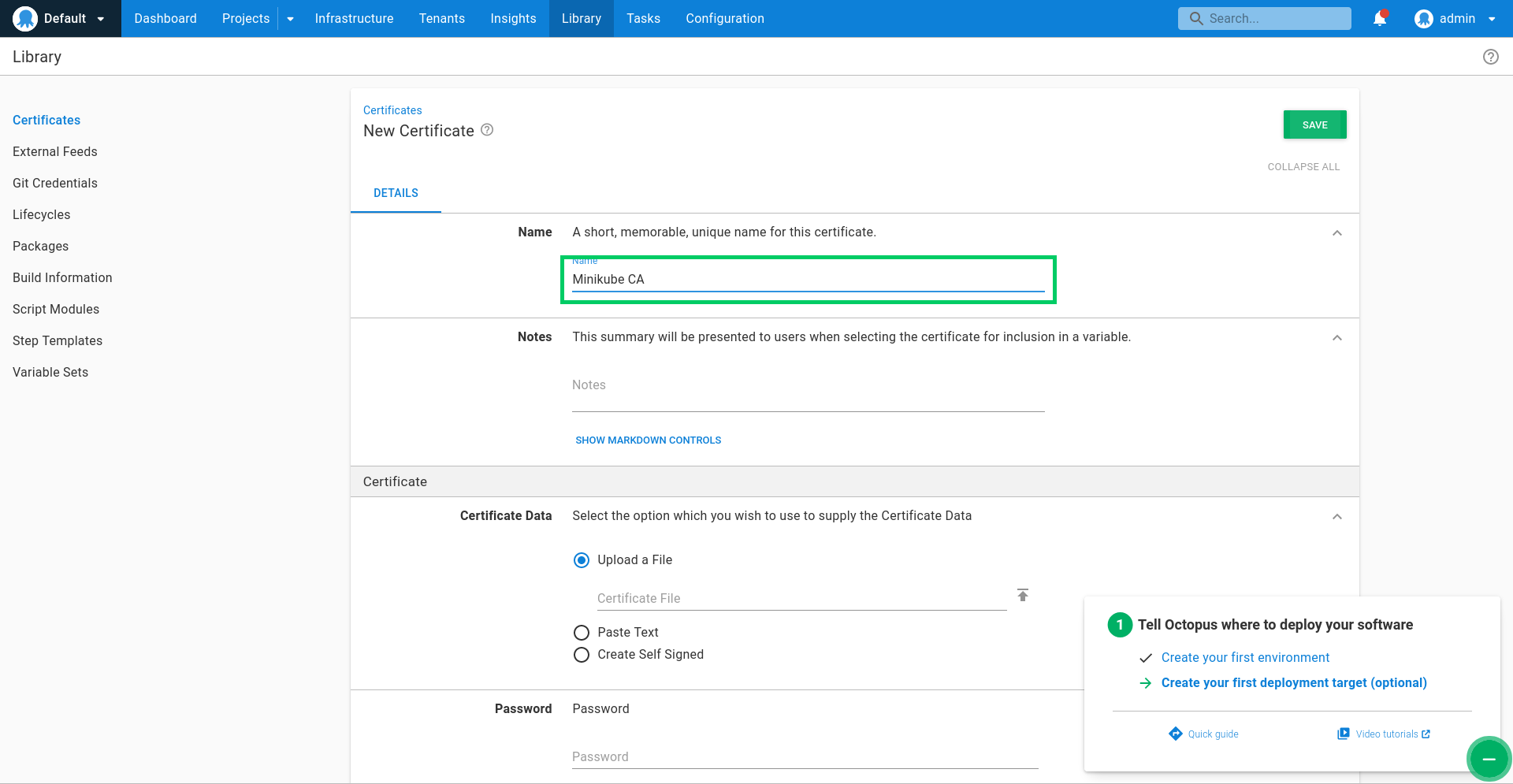Click the certificate file upload icon
The width and height of the screenshot is (1513, 784).
click(1023, 595)
